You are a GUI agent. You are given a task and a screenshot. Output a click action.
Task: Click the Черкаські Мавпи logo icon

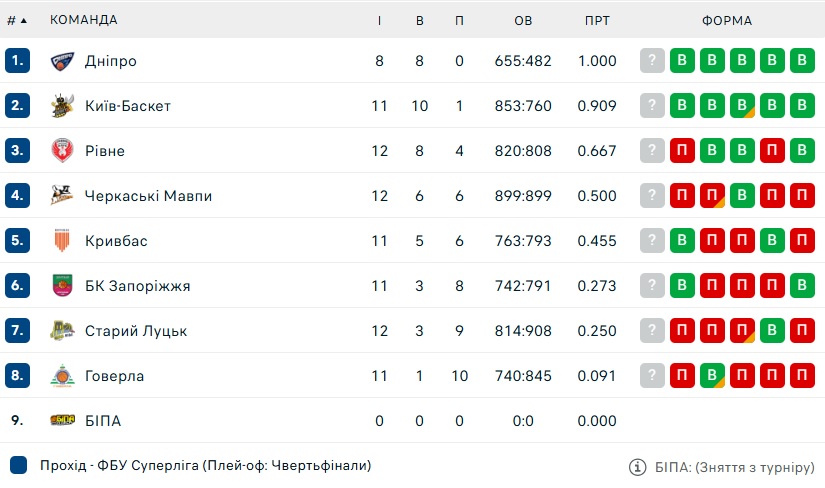(x=62, y=196)
